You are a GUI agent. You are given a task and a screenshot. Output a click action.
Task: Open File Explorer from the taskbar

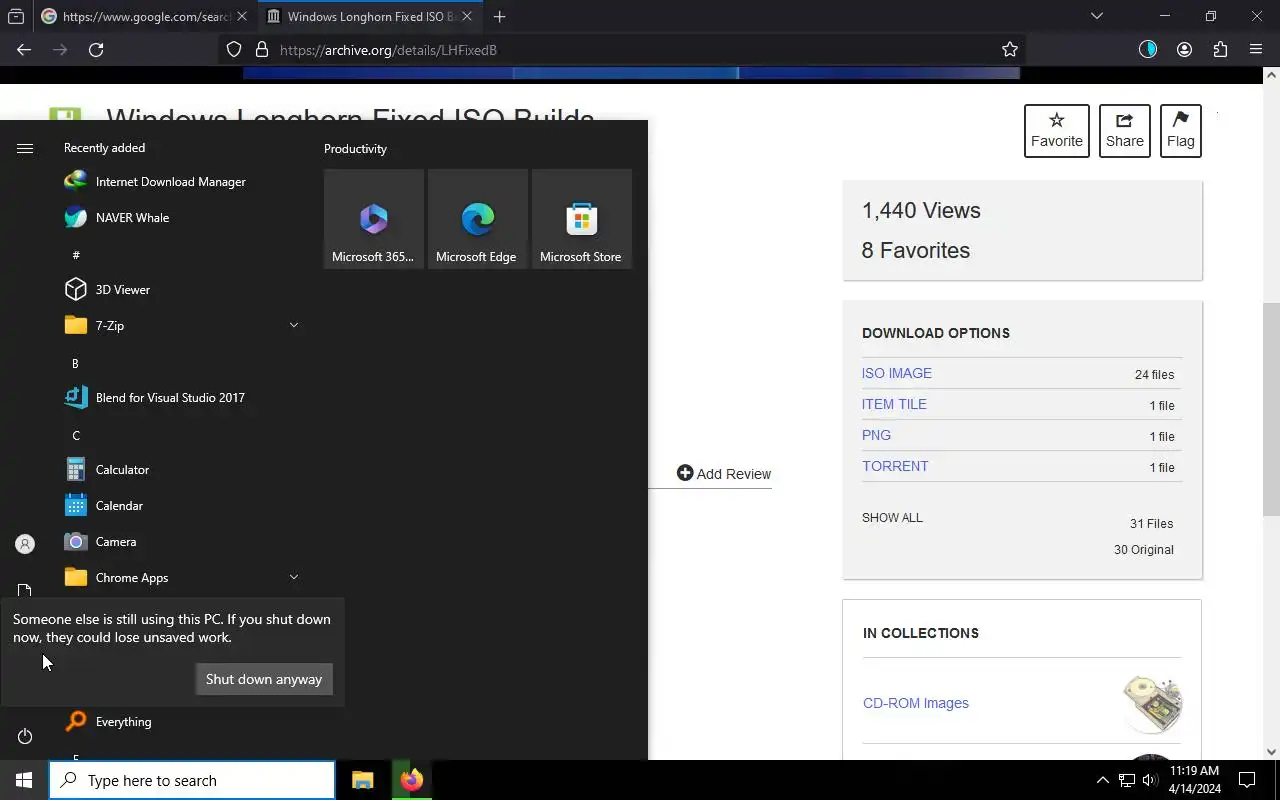click(x=362, y=780)
